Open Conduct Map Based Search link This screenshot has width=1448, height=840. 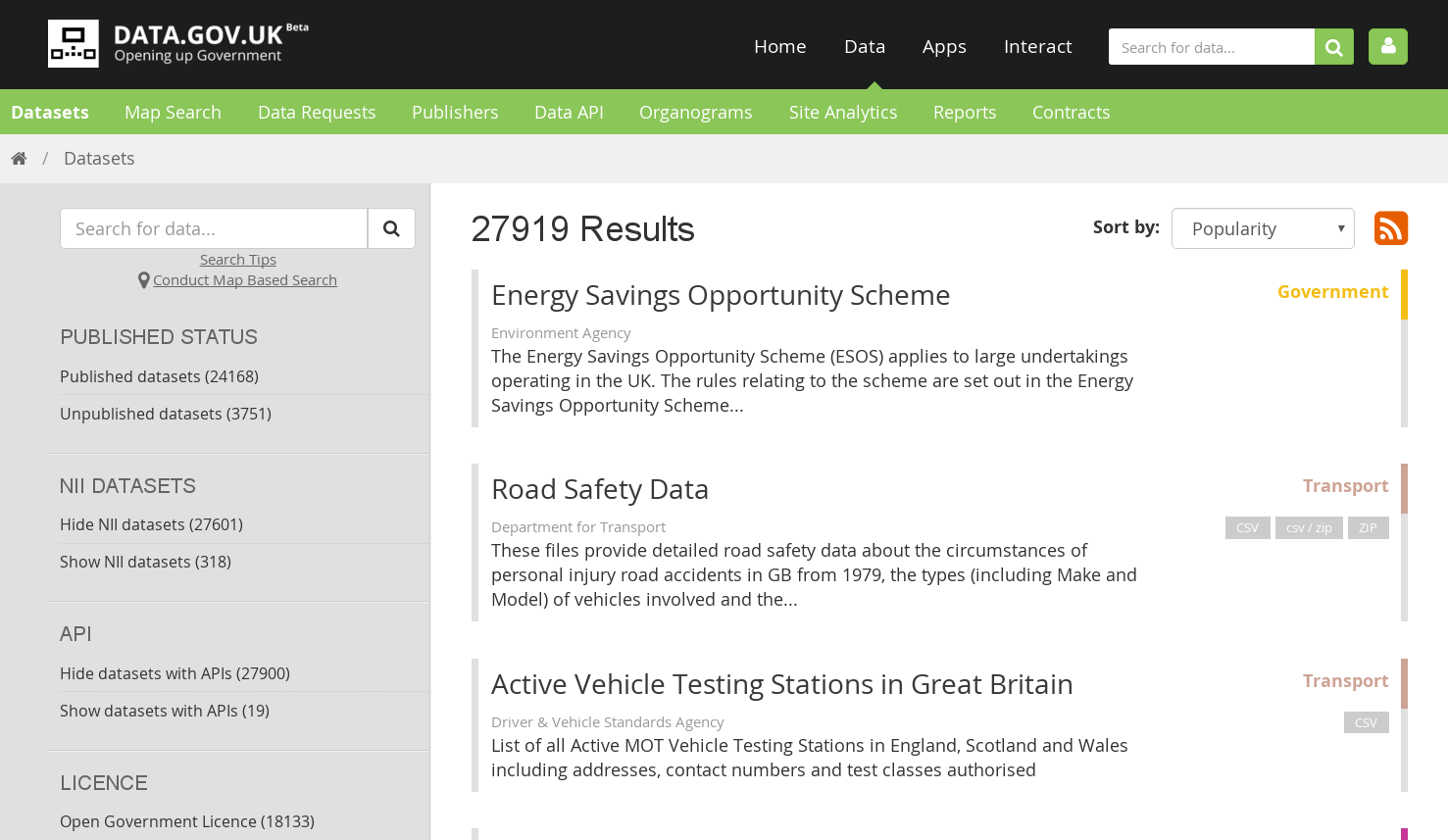coord(245,280)
